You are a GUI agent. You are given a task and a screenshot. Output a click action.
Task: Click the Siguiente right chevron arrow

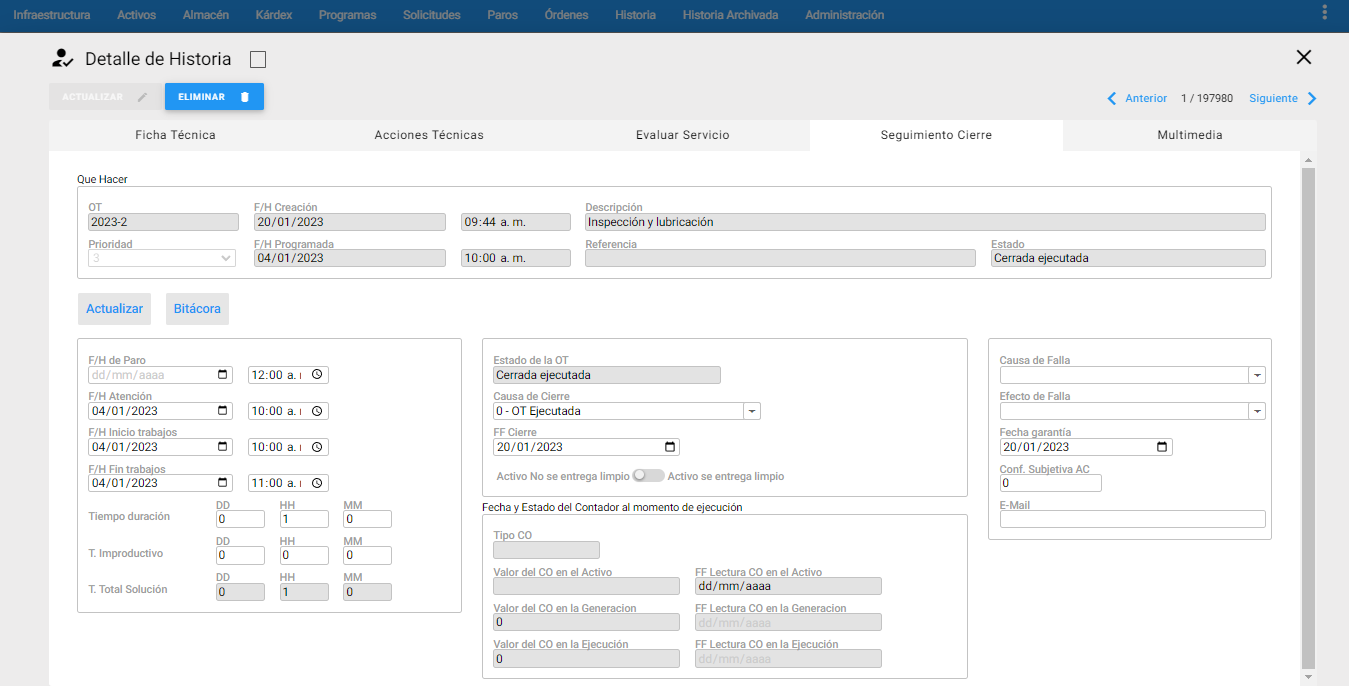click(x=1312, y=98)
